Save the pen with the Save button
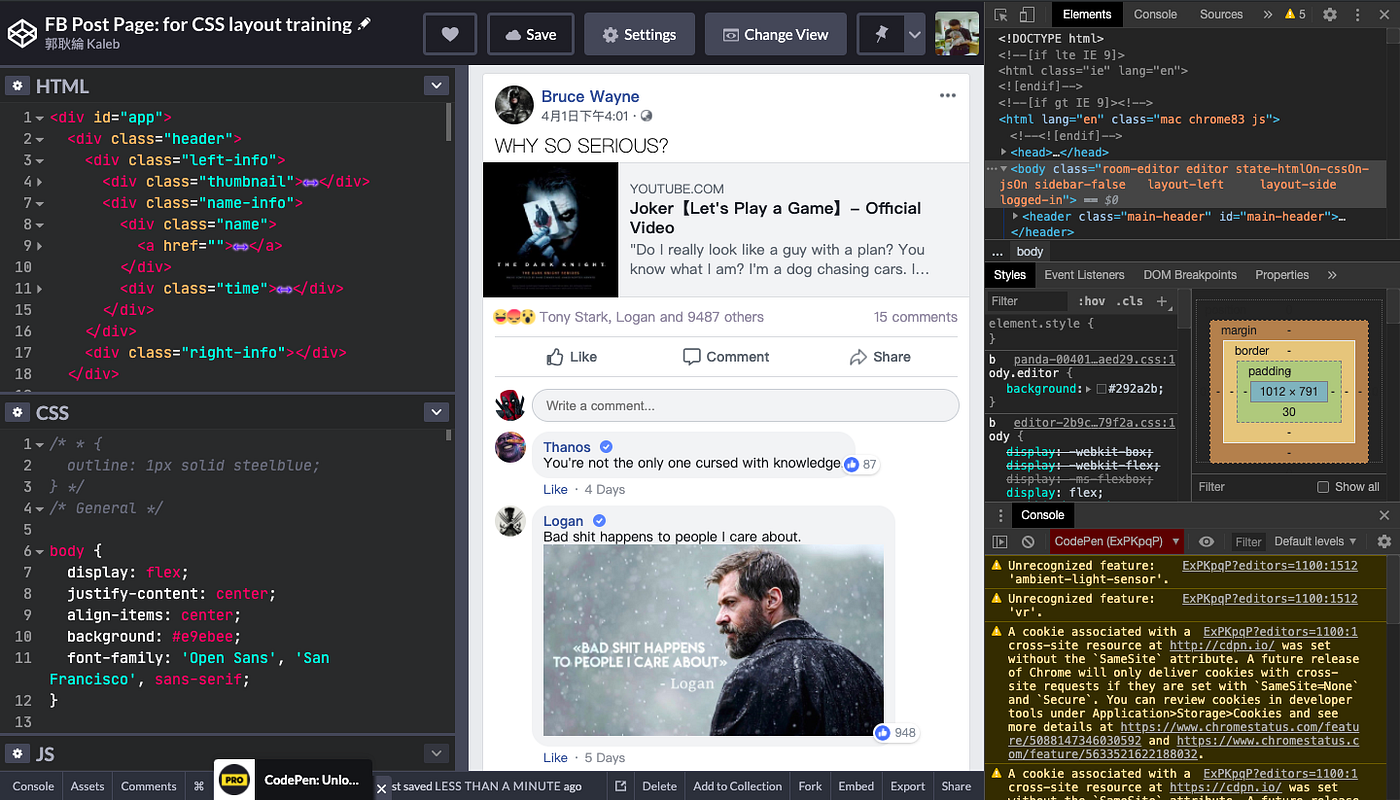This screenshot has height=800, width=1400. click(x=530, y=33)
